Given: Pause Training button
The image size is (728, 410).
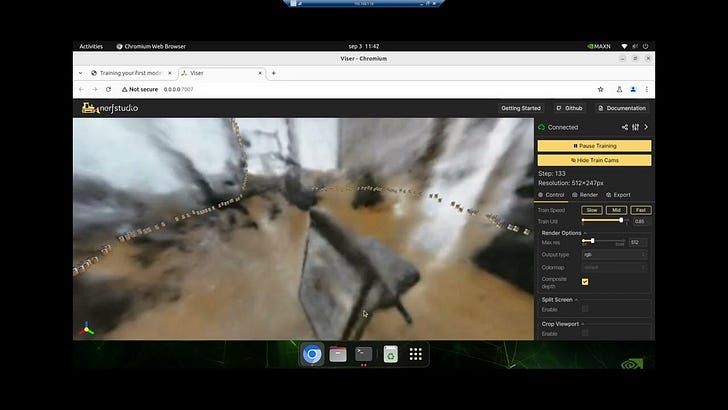Looking at the screenshot, I should click(594, 146).
